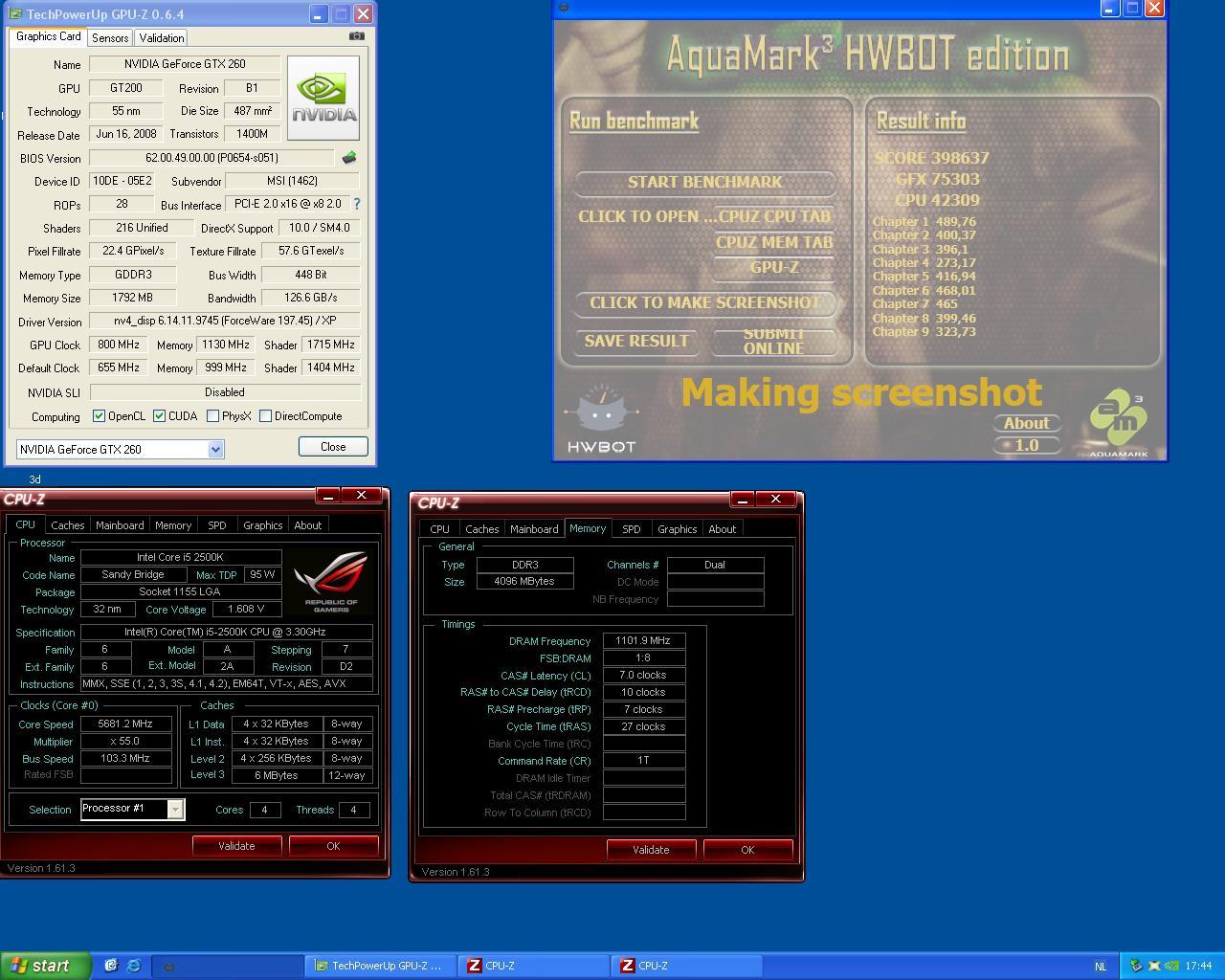The height and width of the screenshot is (980, 1225).
Task: Open the Graphics tab in CPU-Z CPU window
Action: pos(263,525)
